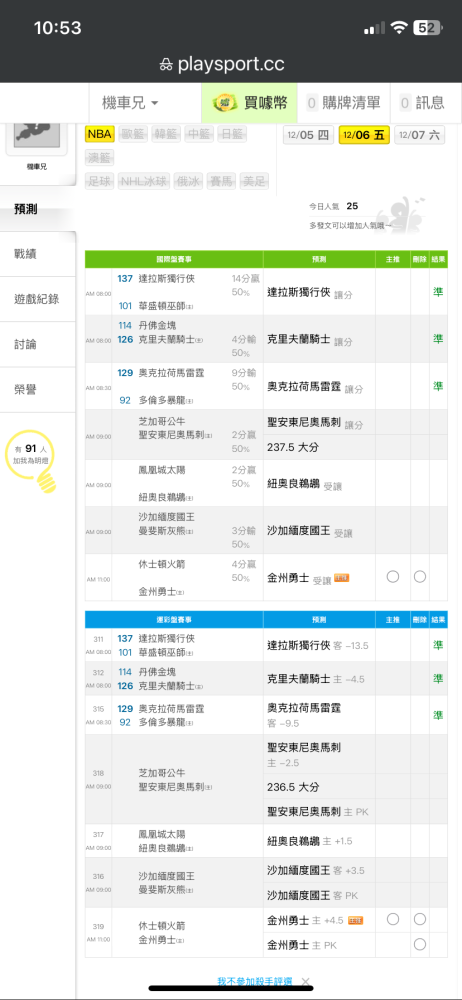
Task: Click 達拉斯獨行俠 客 -13.5 prediction
Action: (318, 645)
